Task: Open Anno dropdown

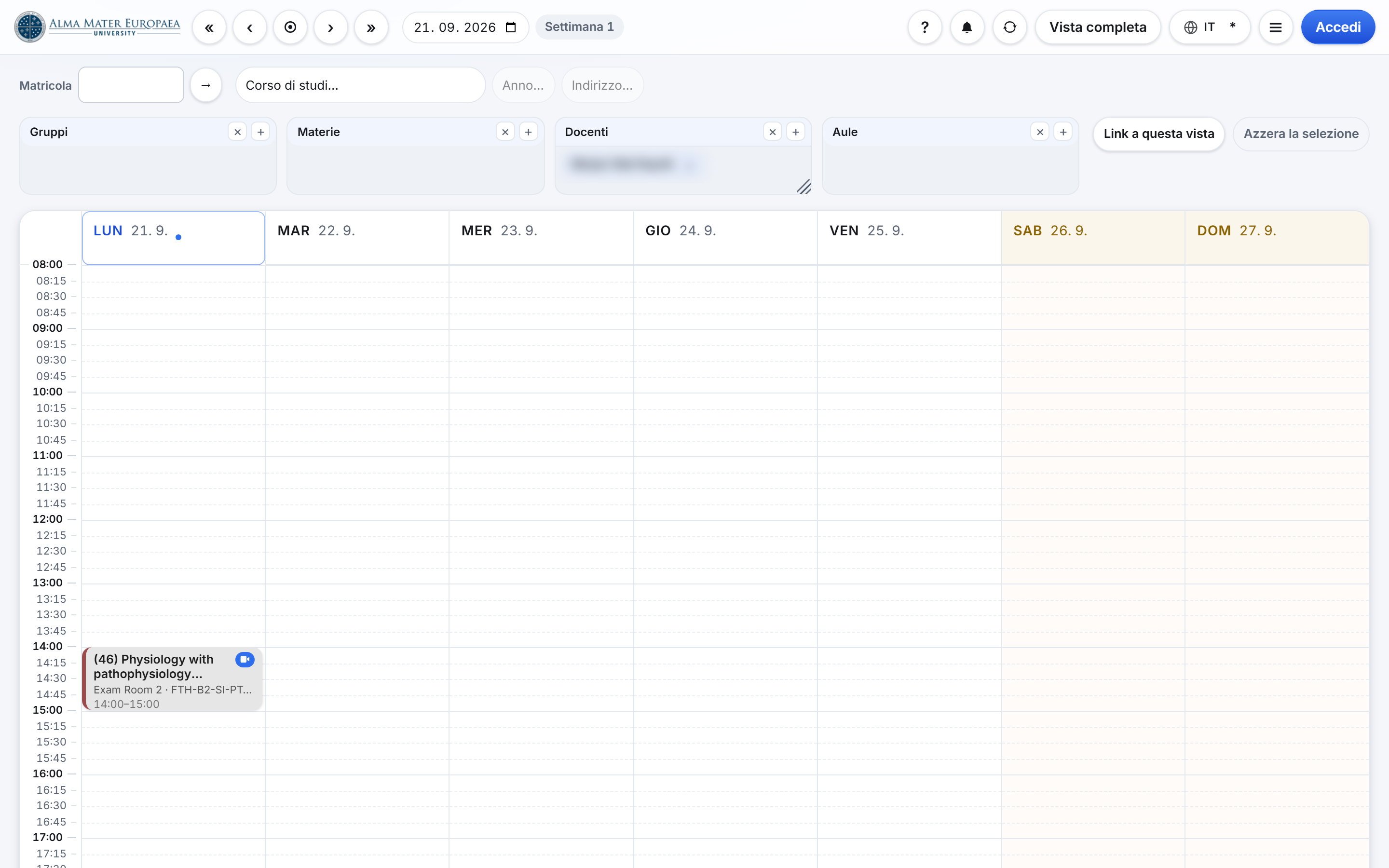Action: click(x=523, y=85)
